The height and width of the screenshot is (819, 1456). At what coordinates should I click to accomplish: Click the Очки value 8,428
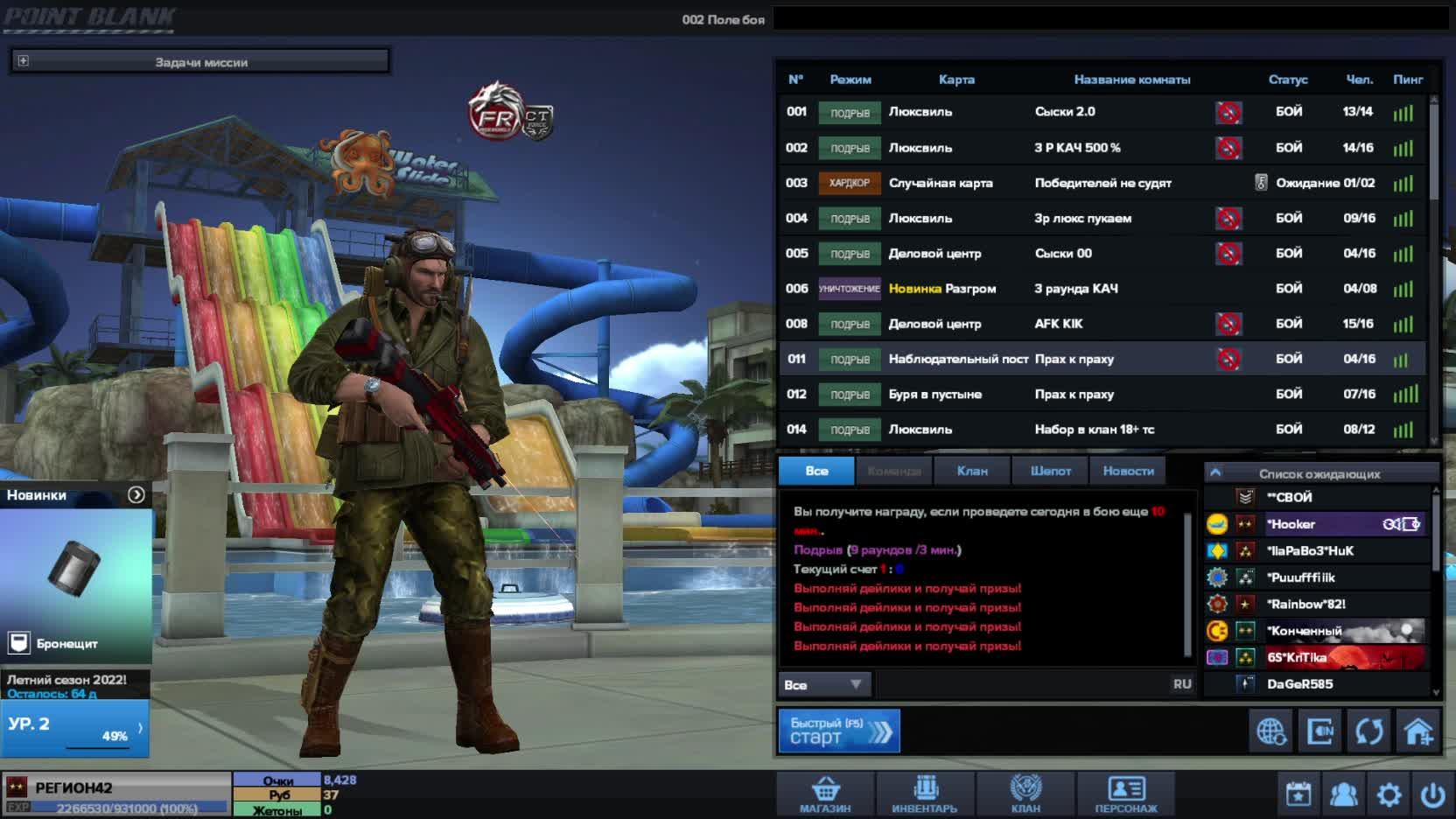click(339, 780)
